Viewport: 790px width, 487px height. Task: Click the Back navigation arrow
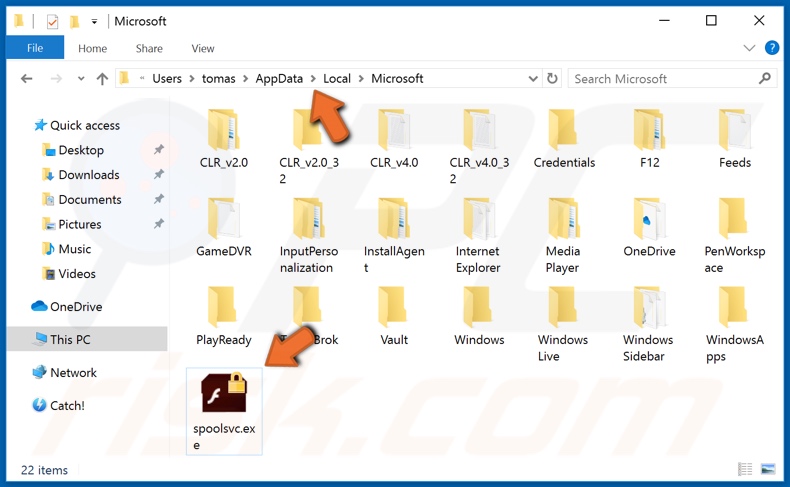27,79
